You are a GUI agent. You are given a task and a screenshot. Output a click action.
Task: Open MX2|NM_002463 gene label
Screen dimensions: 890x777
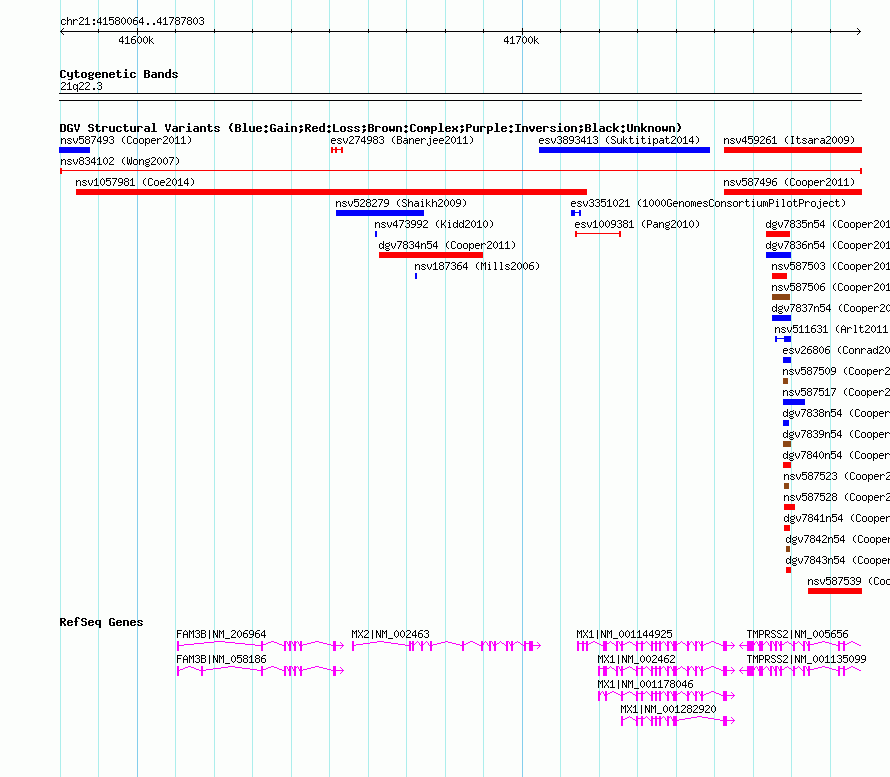[x=390, y=634]
